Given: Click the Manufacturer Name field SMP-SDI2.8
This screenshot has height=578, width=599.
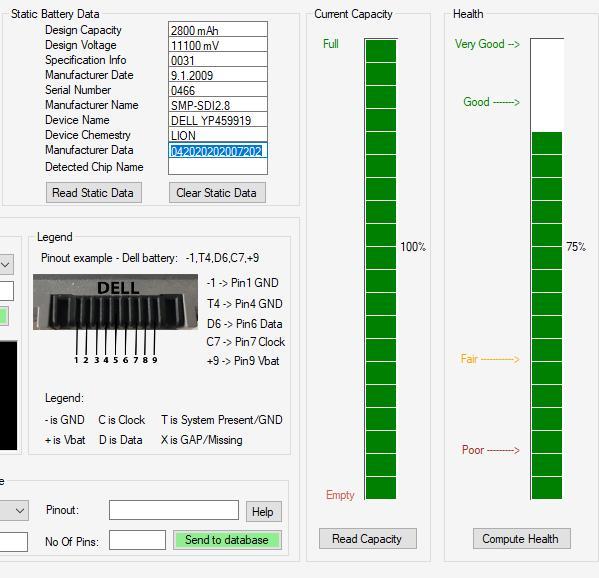Looking at the screenshot, I should [x=218, y=105].
